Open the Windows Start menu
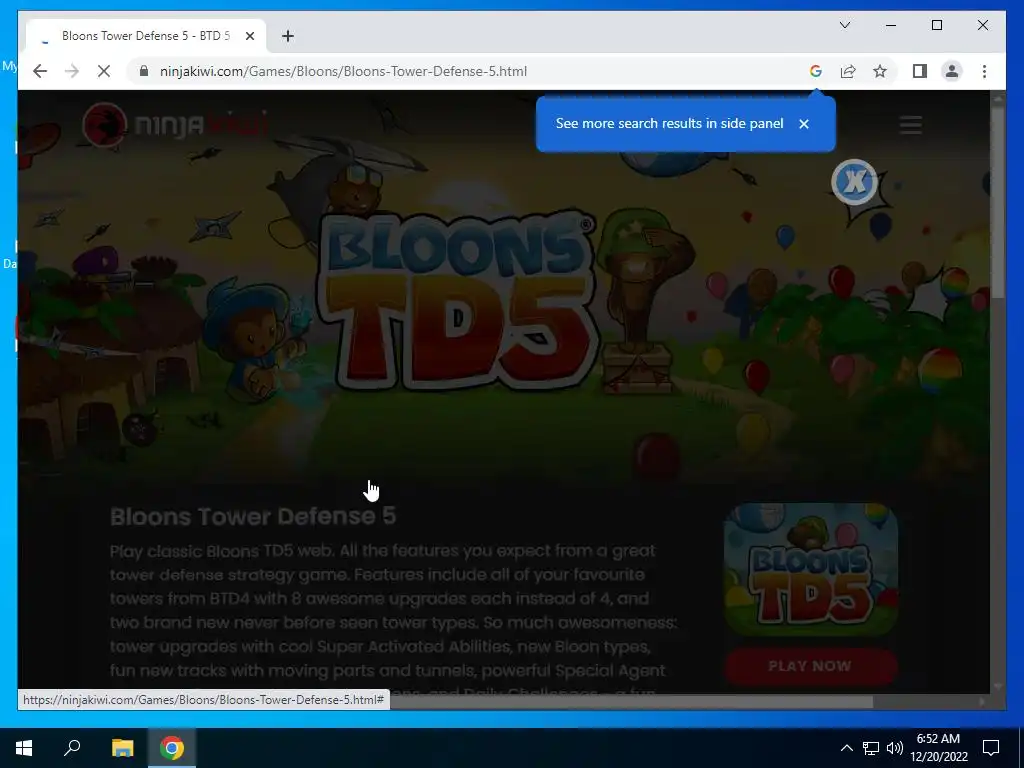Viewport: 1024px width, 768px height. click(x=24, y=748)
